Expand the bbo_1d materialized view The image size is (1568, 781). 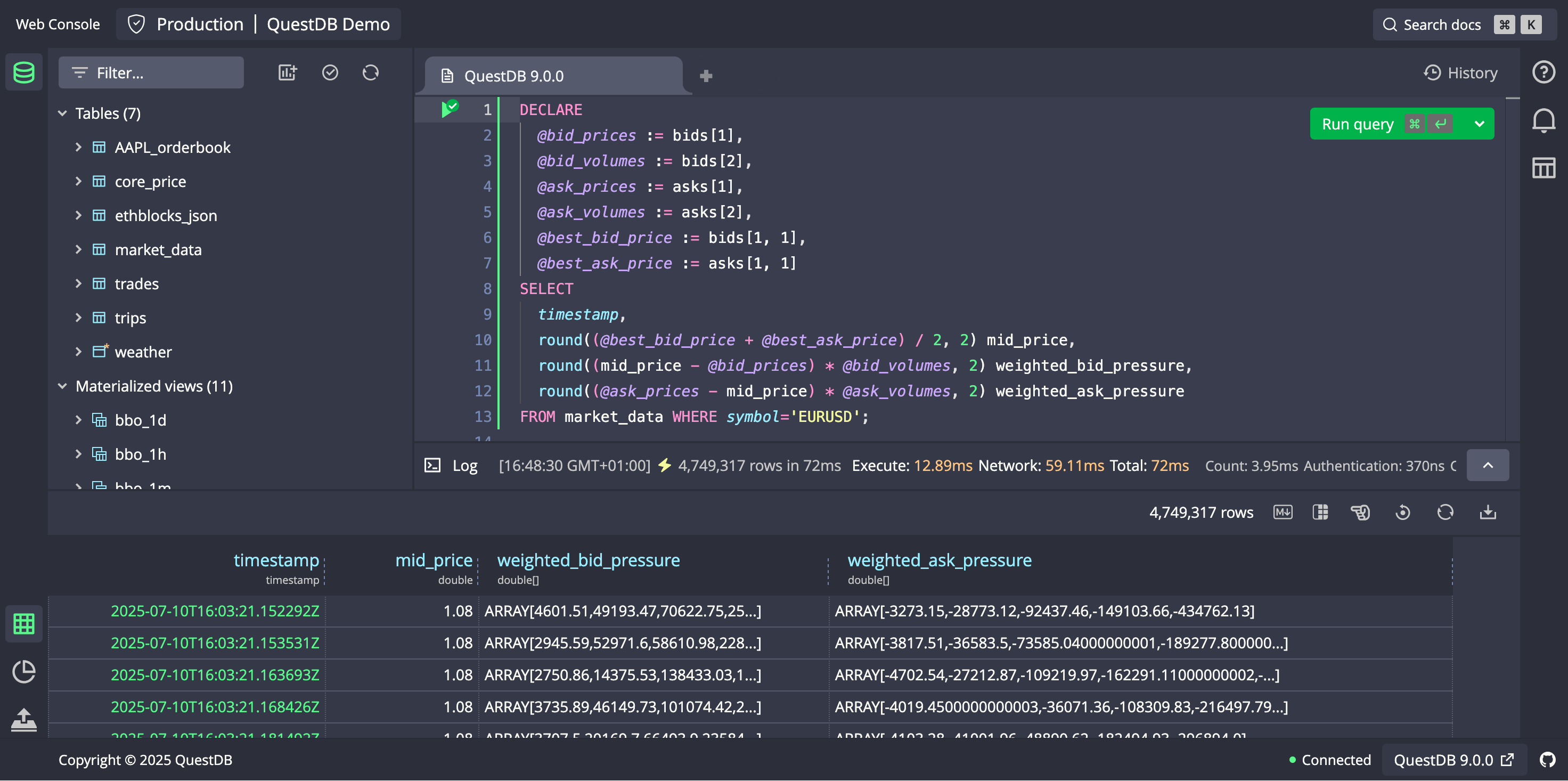(78, 420)
